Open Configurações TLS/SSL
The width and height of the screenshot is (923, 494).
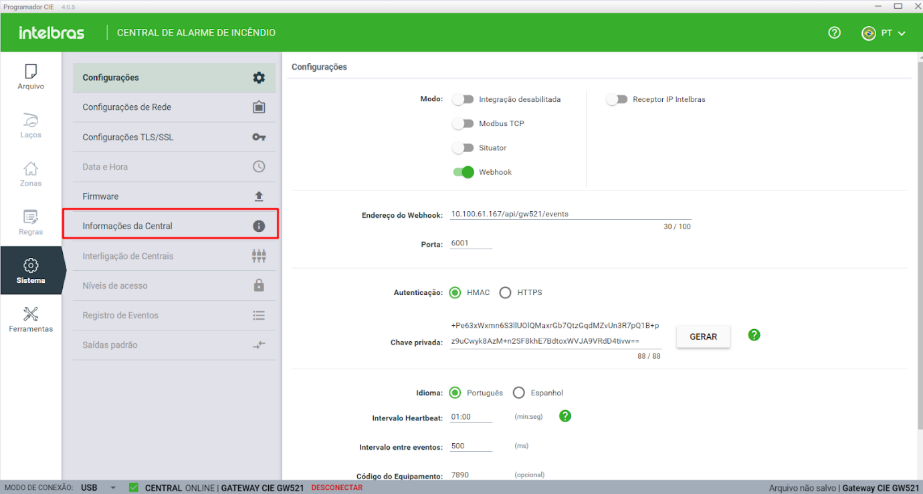pos(174,137)
